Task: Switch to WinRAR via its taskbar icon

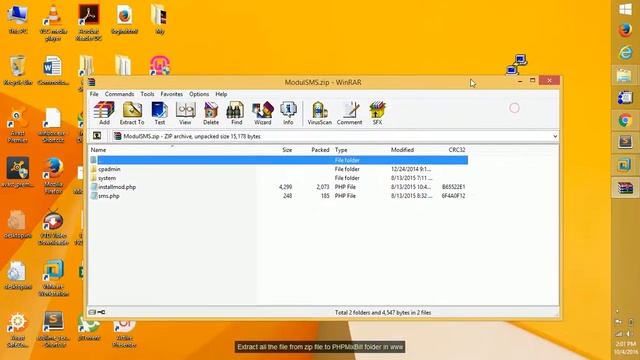Action: [625, 188]
